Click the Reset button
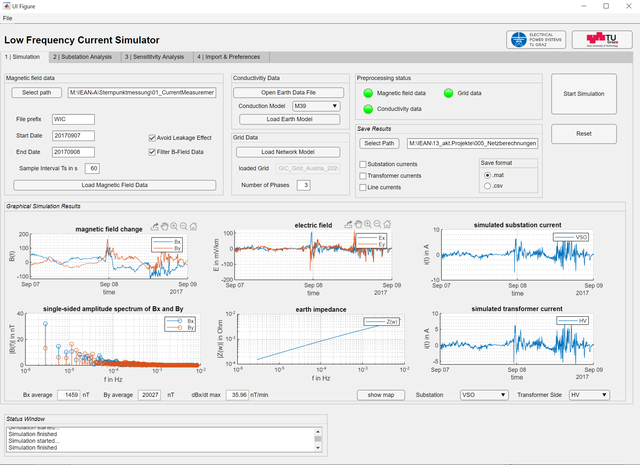Viewport: 640px width, 465px height. click(584, 134)
